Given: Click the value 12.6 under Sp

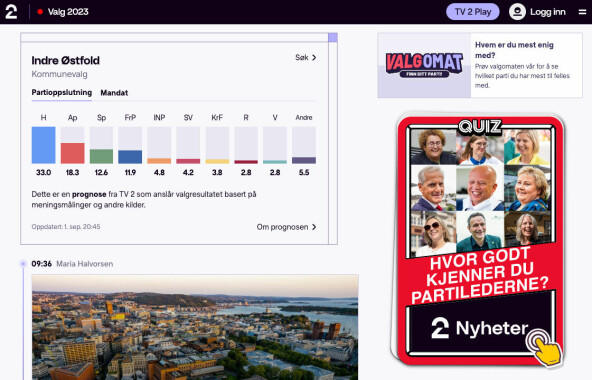Looking at the screenshot, I should 101,173.
